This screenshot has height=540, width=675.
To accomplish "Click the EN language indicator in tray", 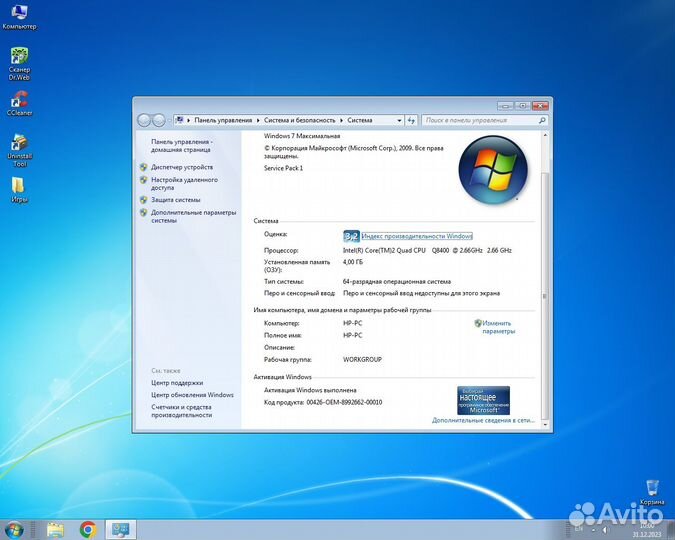I will click(x=579, y=529).
